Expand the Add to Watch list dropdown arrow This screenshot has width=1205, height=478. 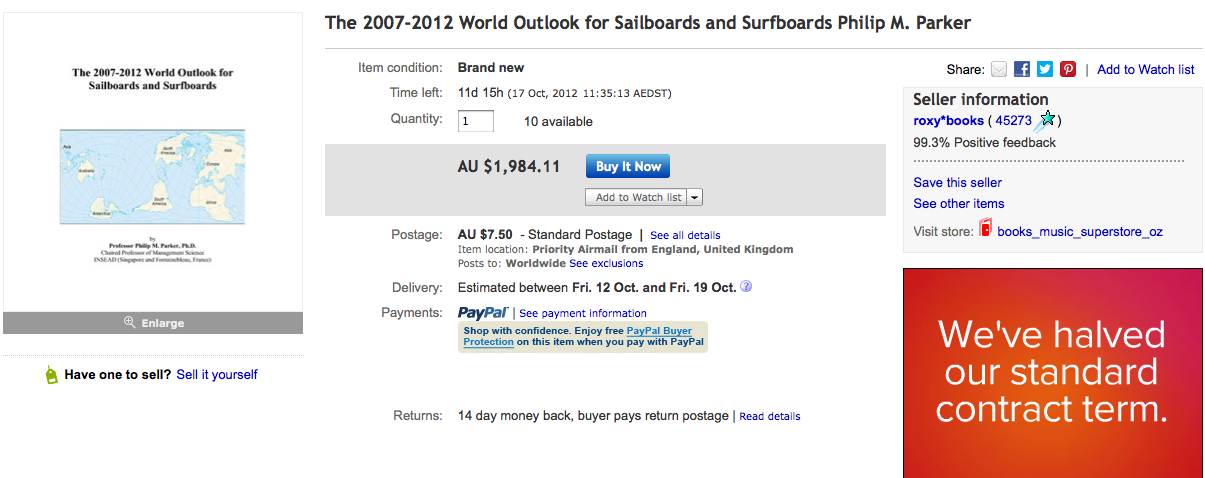[695, 197]
